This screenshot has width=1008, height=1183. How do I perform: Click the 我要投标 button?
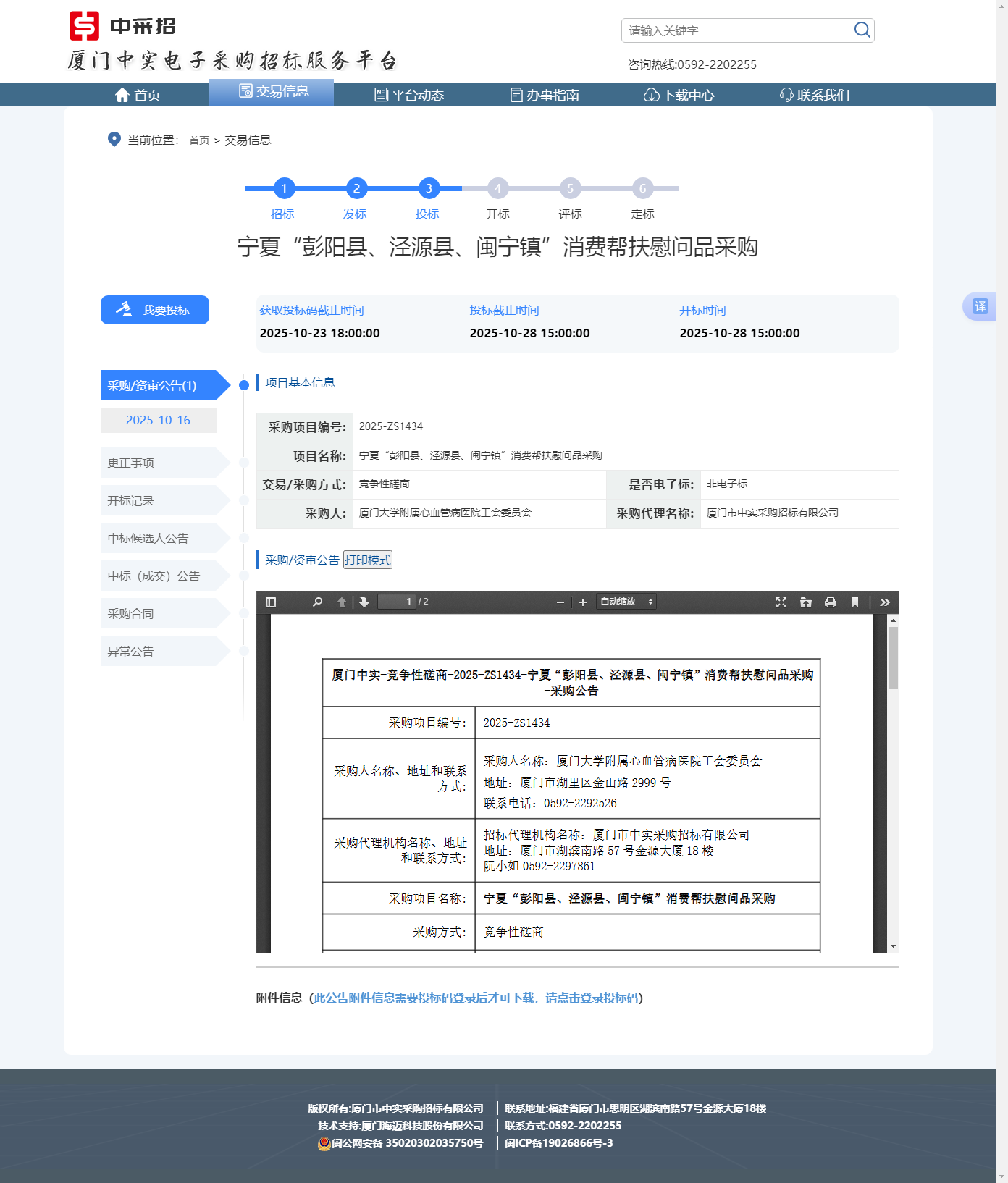[x=155, y=310]
